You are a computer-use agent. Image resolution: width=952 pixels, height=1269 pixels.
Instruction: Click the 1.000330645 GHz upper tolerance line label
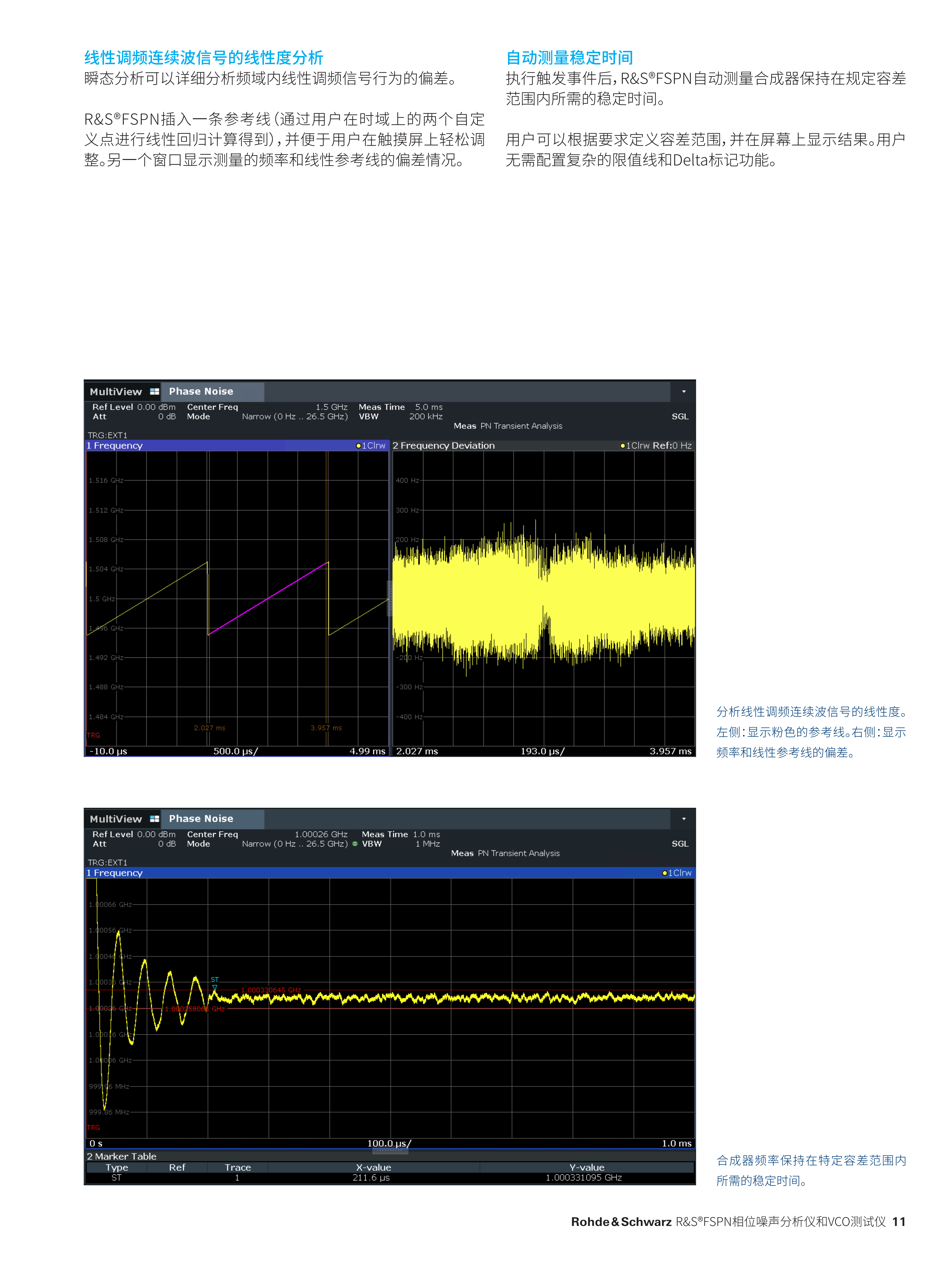click(x=271, y=990)
